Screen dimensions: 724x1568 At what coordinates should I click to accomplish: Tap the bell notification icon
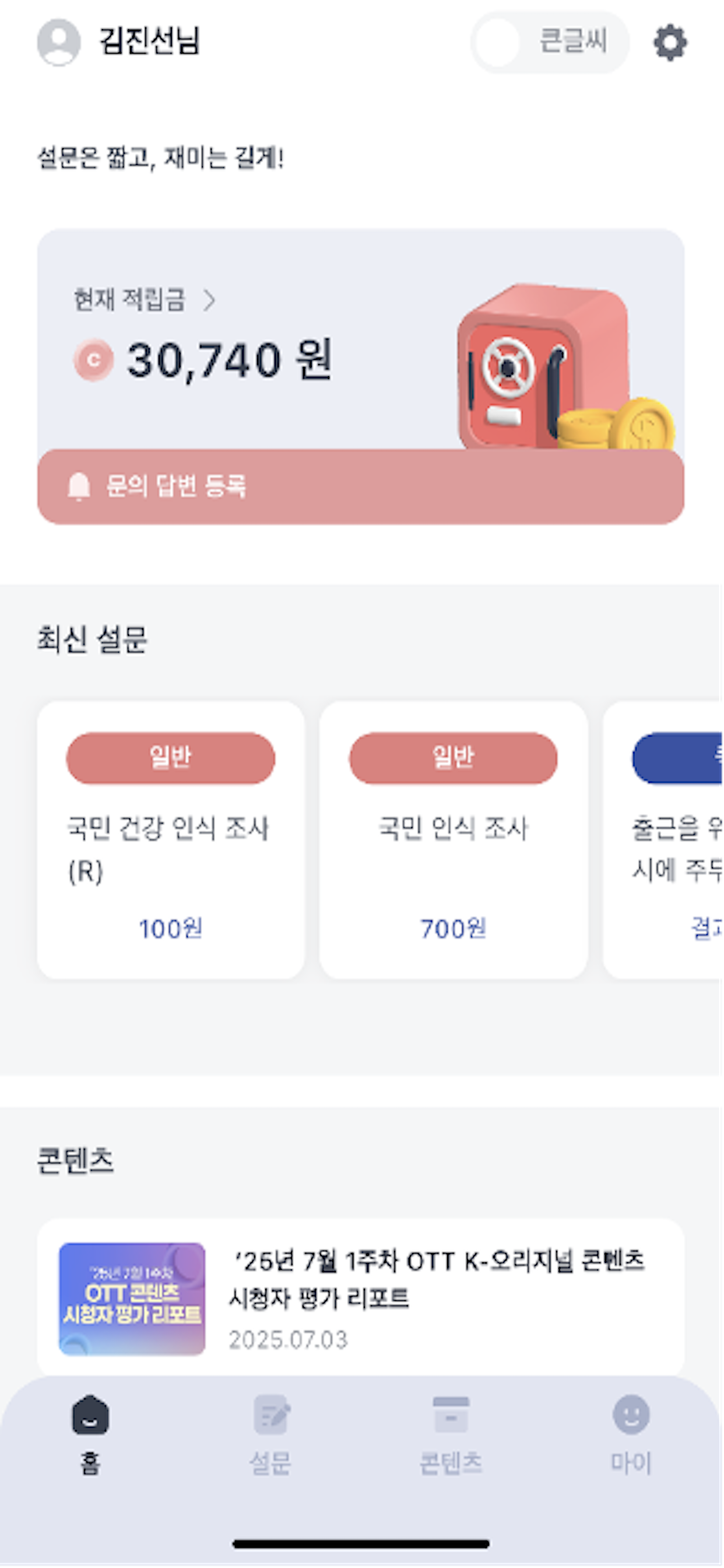pyautogui.click(x=79, y=487)
